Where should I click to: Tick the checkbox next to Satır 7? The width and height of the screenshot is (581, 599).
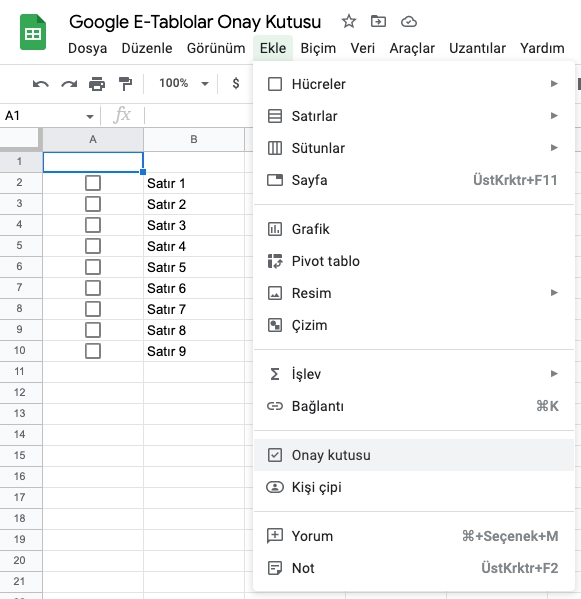[93, 309]
